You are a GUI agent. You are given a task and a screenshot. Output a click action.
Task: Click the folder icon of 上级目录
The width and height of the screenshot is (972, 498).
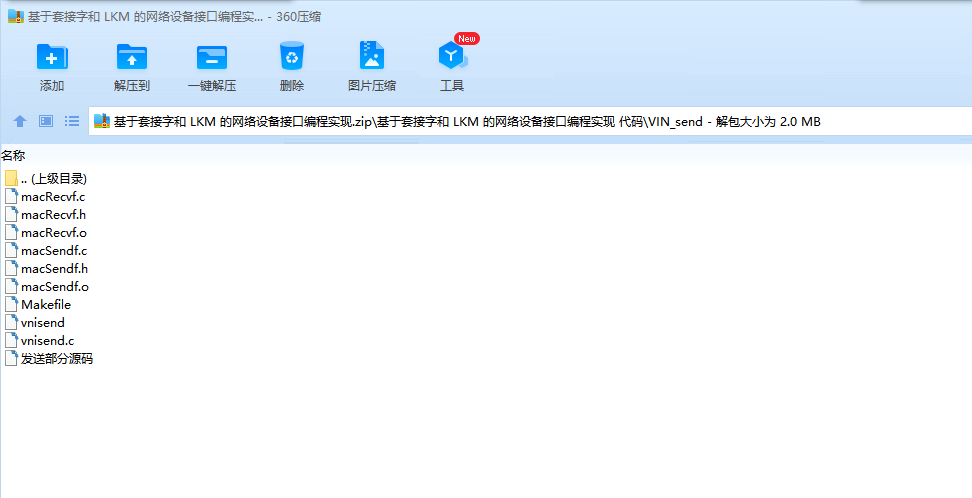pyautogui.click(x=11, y=179)
